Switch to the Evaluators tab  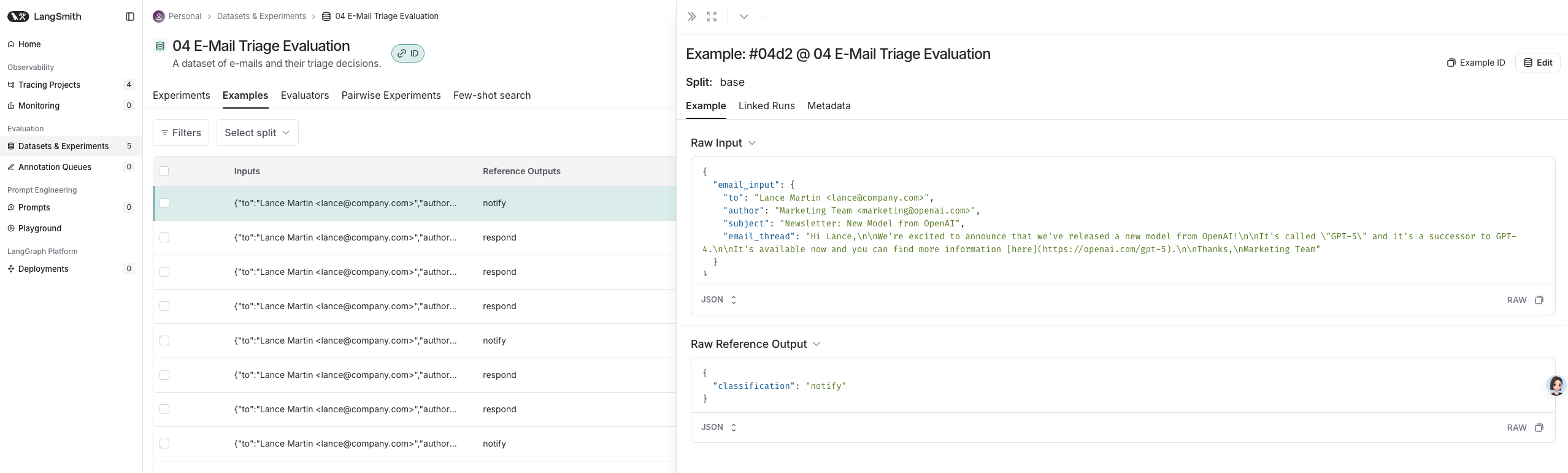(x=305, y=95)
